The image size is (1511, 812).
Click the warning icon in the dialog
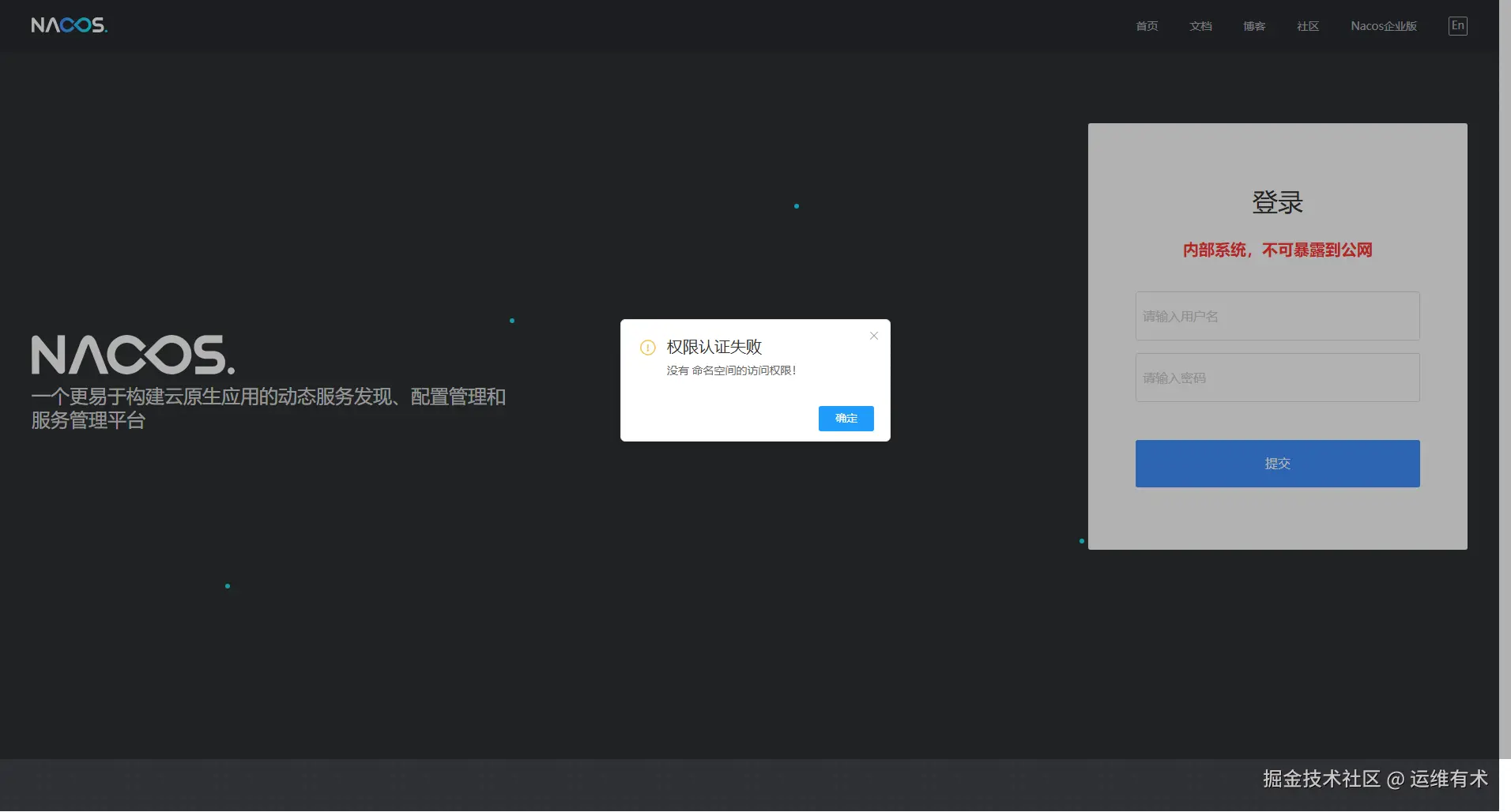pos(647,348)
